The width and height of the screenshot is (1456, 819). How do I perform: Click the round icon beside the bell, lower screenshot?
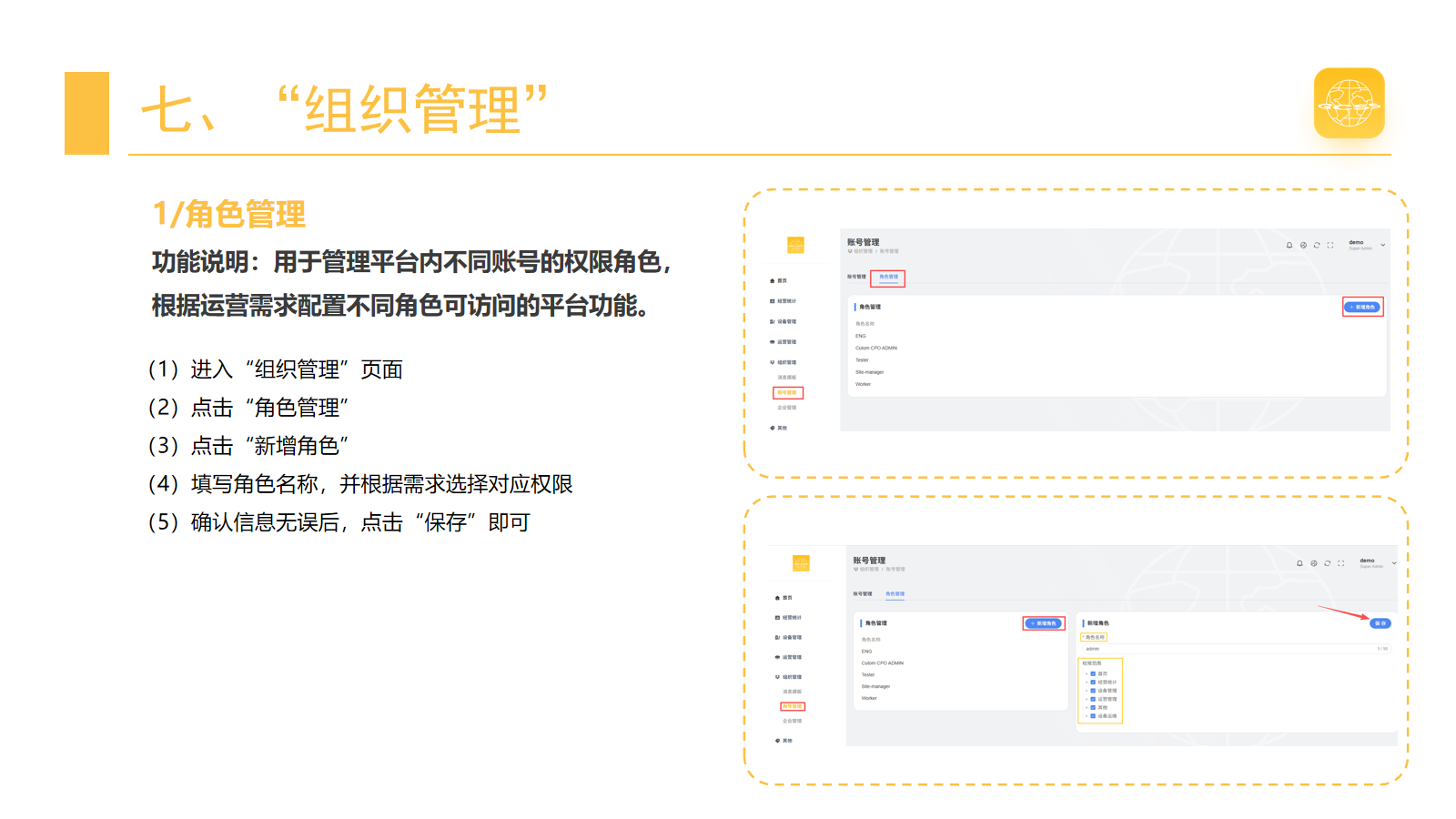(1314, 563)
